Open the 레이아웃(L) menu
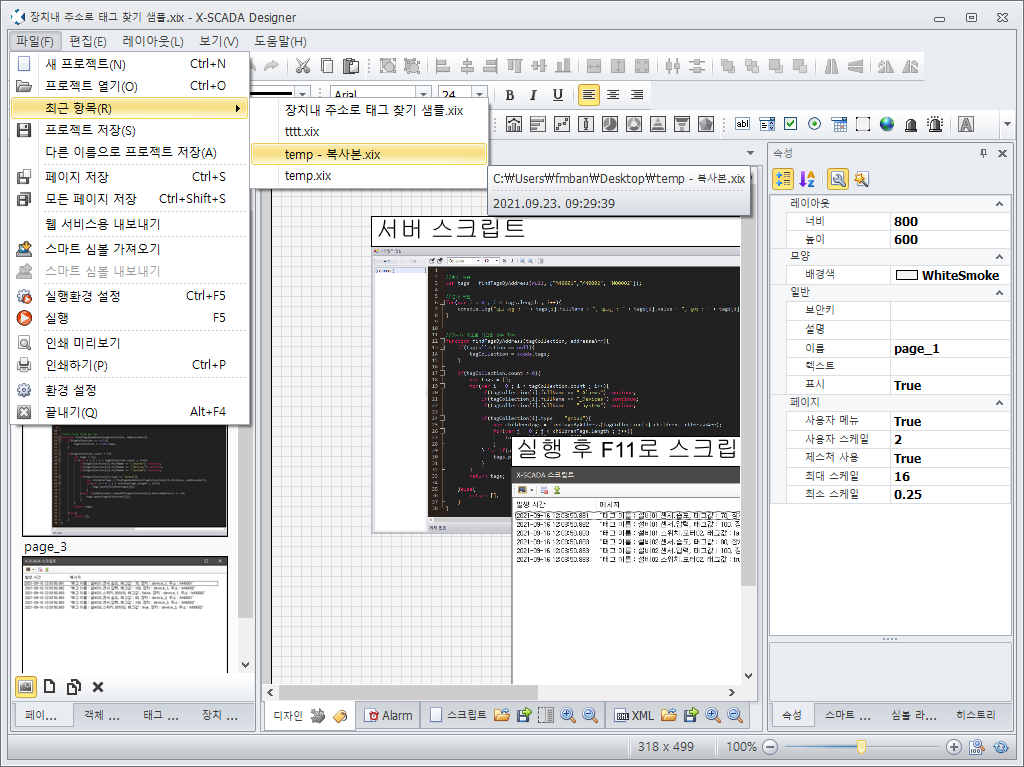This screenshot has width=1024, height=767. click(153, 42)
